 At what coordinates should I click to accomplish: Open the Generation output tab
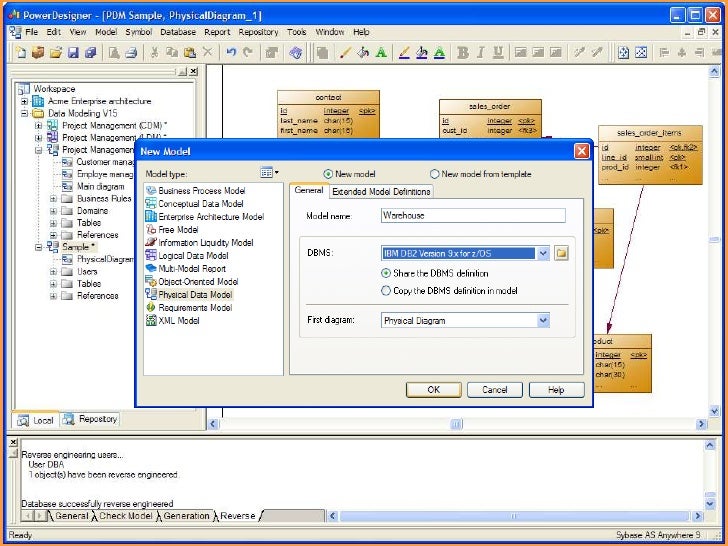point(186,516)
